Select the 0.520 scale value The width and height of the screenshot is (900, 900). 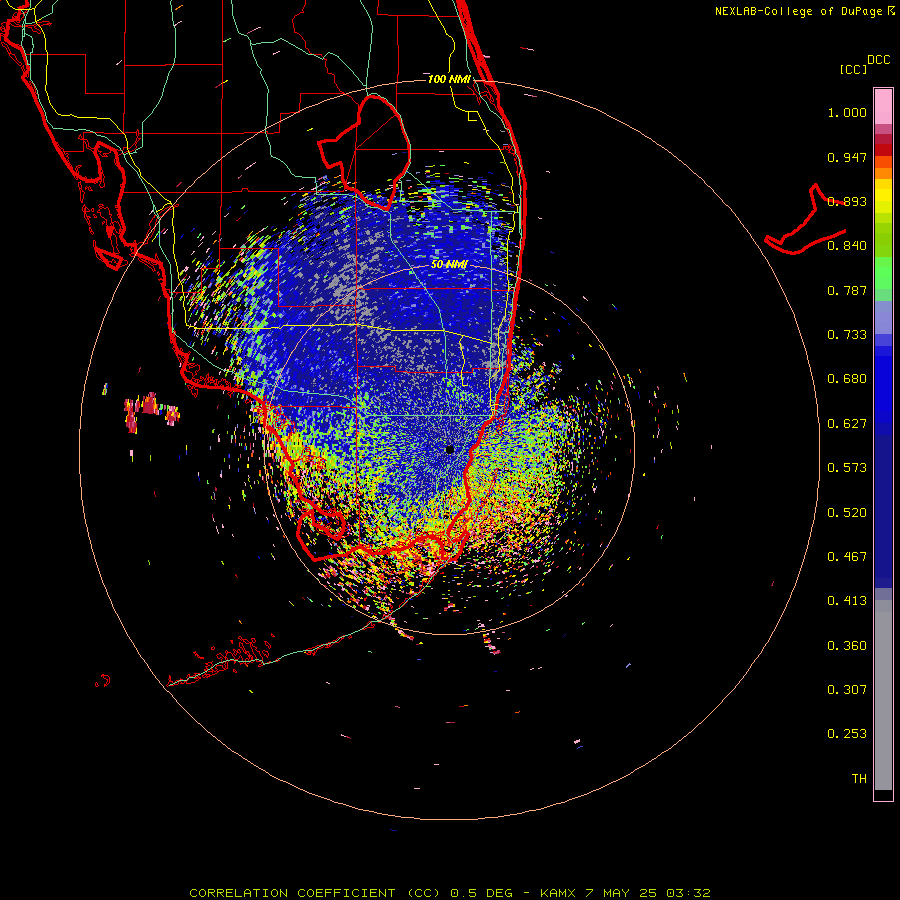click(847, 513)
